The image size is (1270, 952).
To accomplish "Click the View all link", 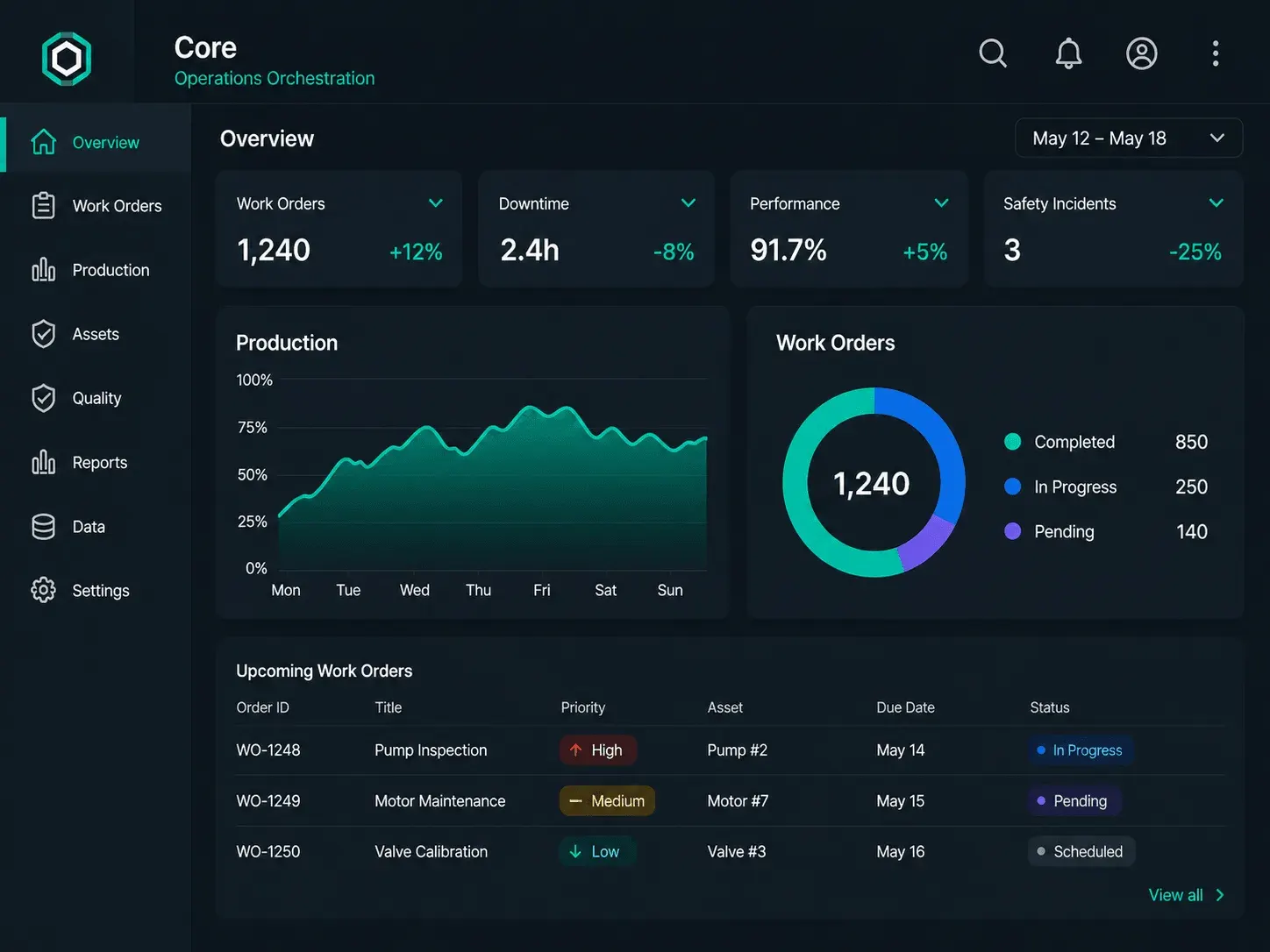I will [x=1187, y=895].
